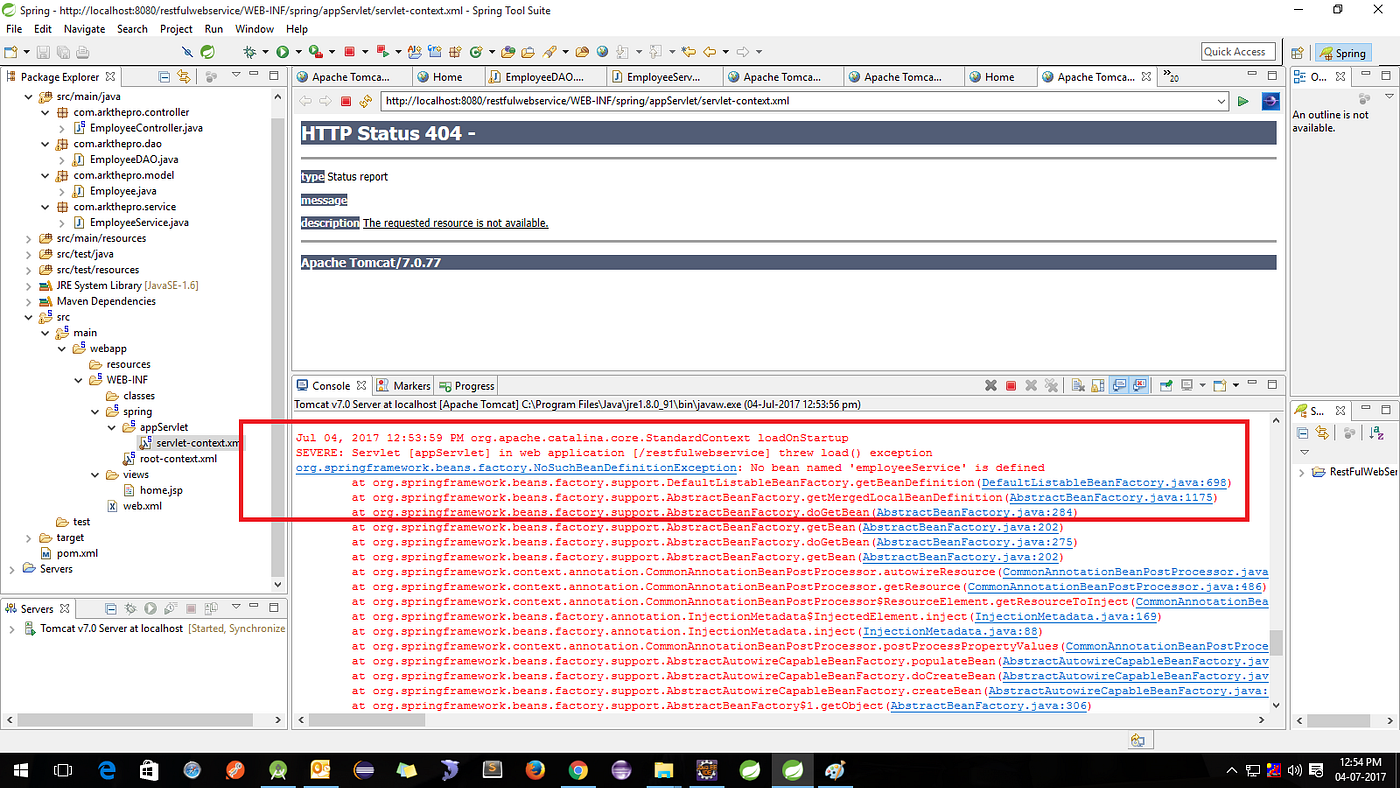Start server in debug mode from Servers view

130,608
